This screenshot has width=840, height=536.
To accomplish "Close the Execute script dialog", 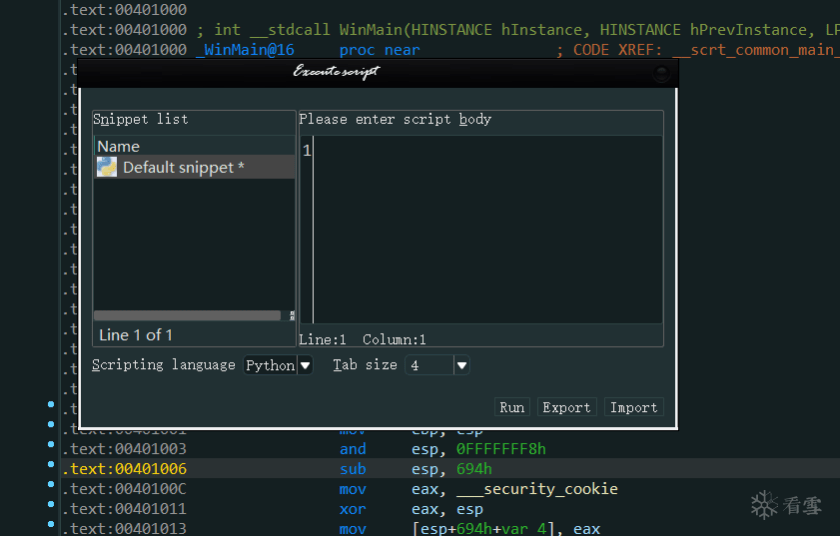I will coord(662,73).
